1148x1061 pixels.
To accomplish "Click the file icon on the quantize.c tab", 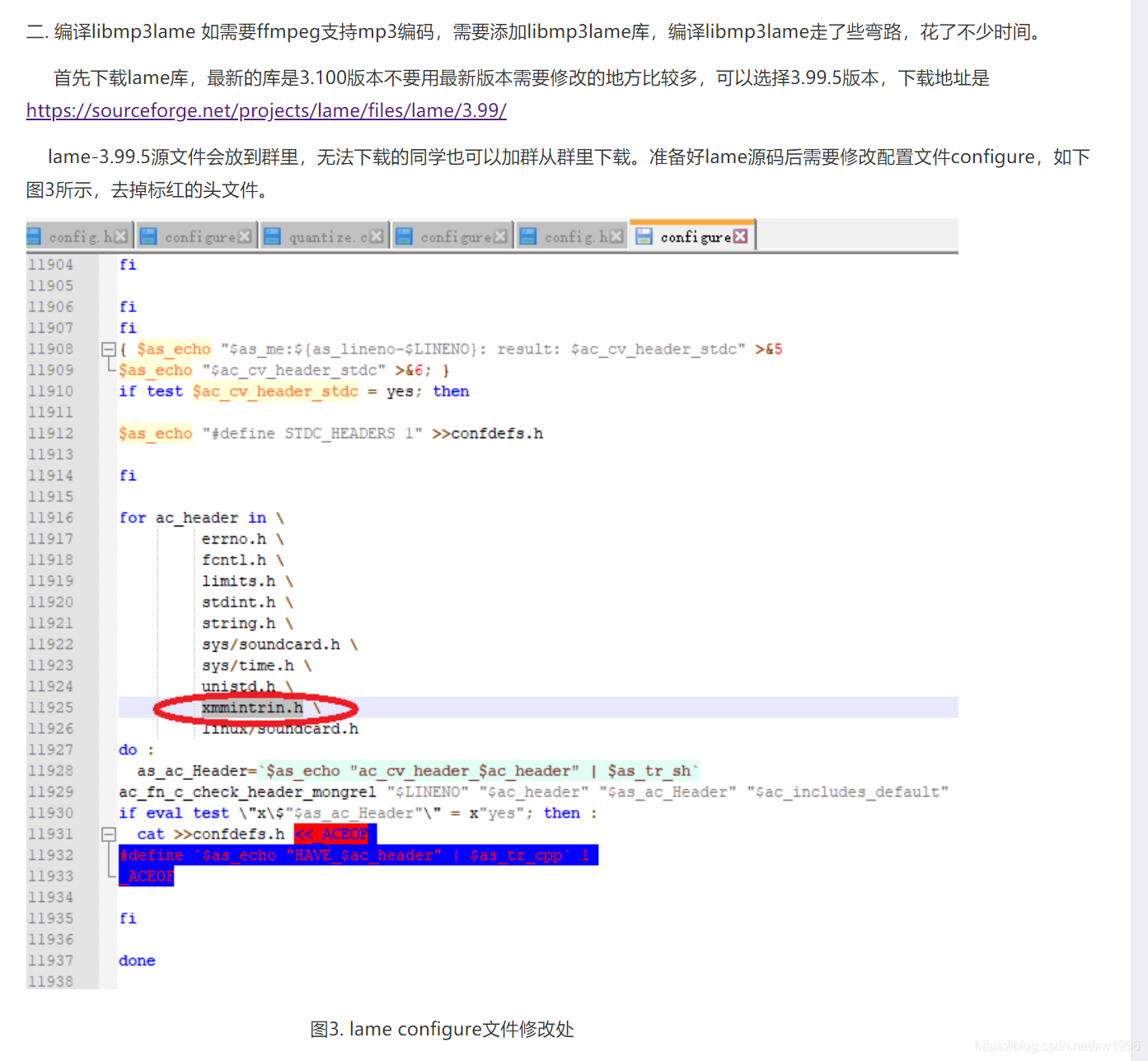I will [x=272, y=236].
